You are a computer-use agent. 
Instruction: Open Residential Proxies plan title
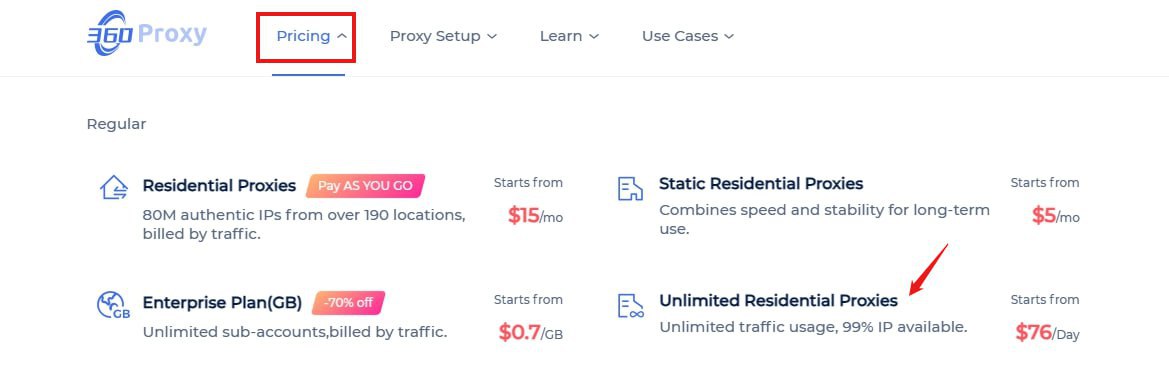tap(219, 186)
